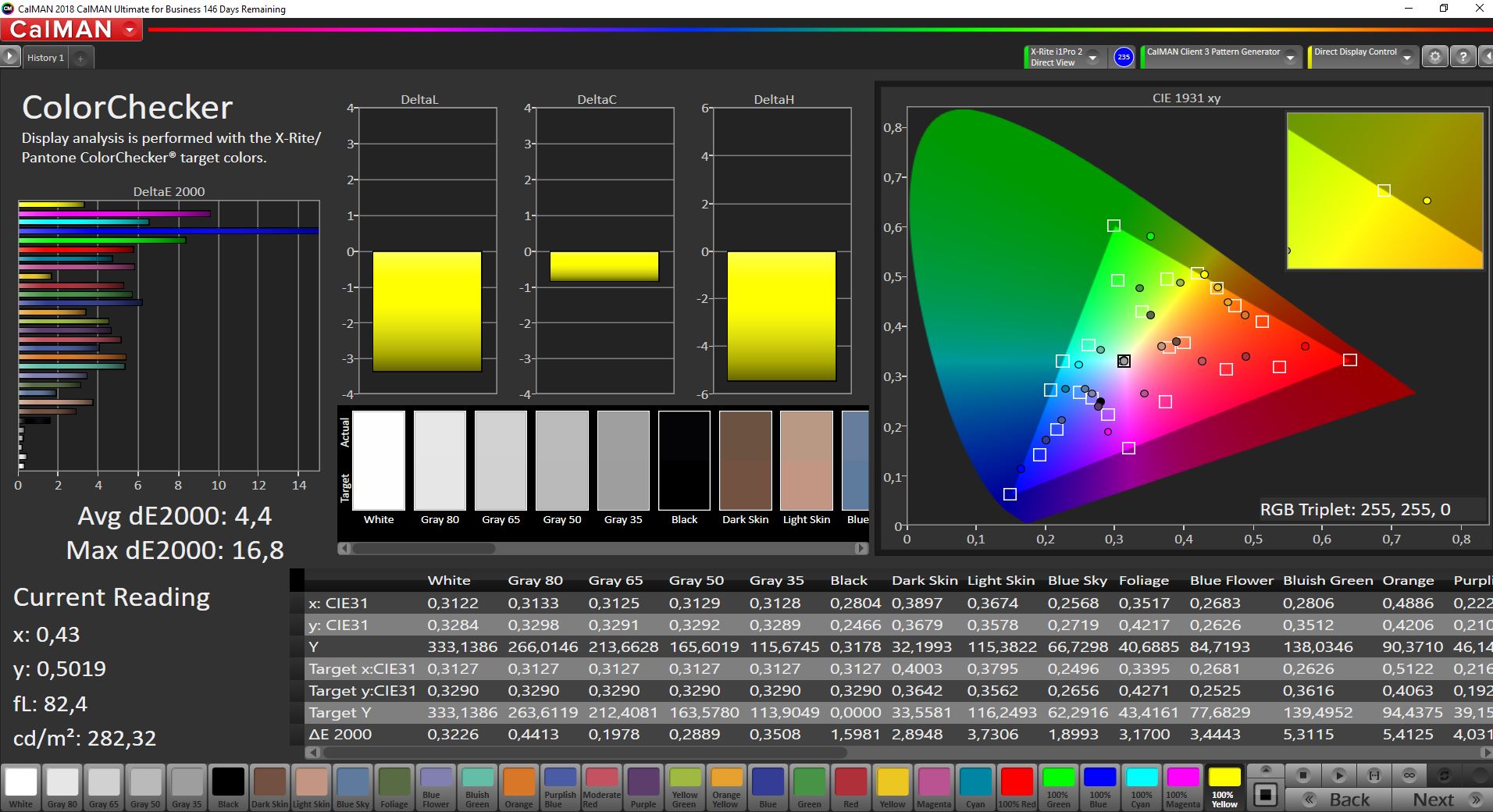Click the continuous read infinity icon
This screenshot has width=1493, height=812.
(1409, 775)
